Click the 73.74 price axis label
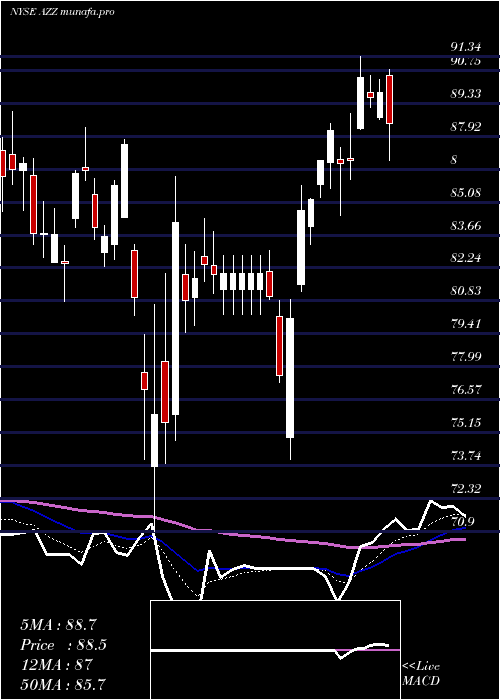This screenshot has height=700, width=500. coord(466,456)
